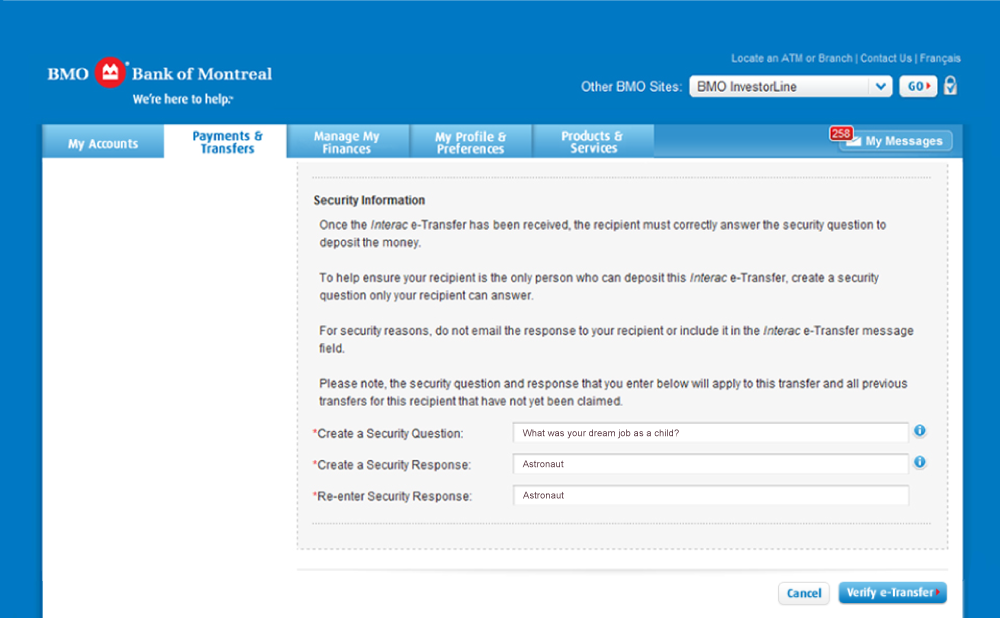Click the Security Information heading

(x=369, y=200)
